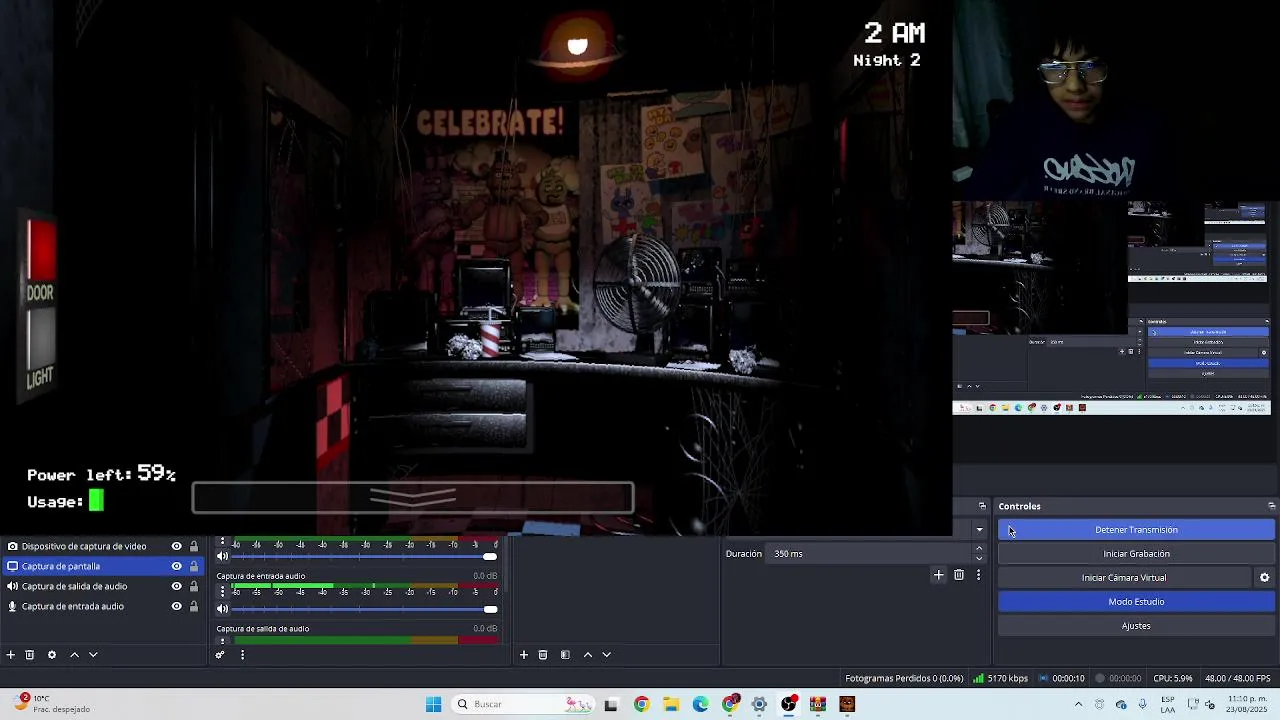
Task: Open Google Chrome from the taskbar
Action: 641,704
